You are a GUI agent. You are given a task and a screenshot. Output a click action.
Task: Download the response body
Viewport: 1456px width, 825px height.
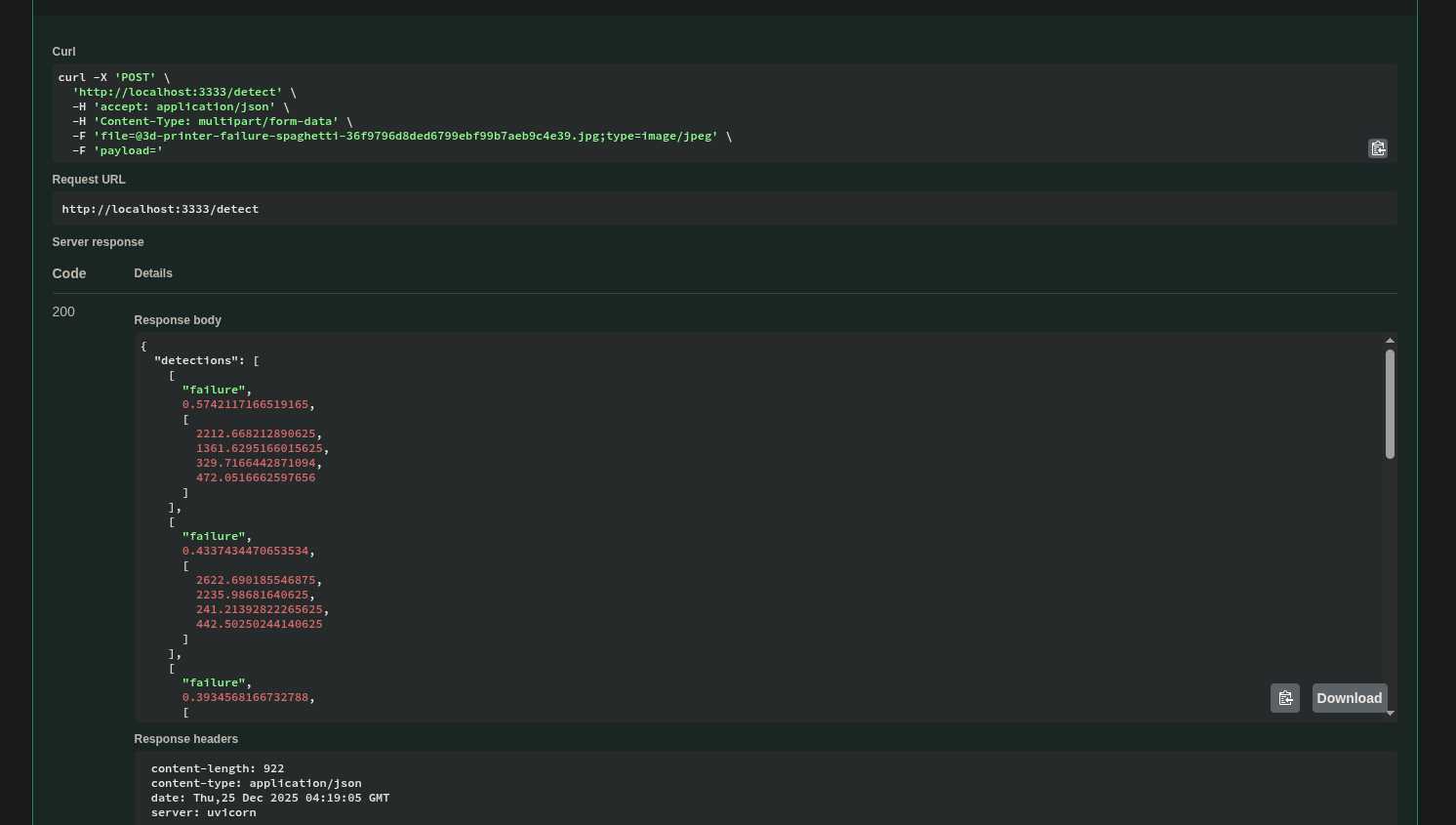[1350, 698]
